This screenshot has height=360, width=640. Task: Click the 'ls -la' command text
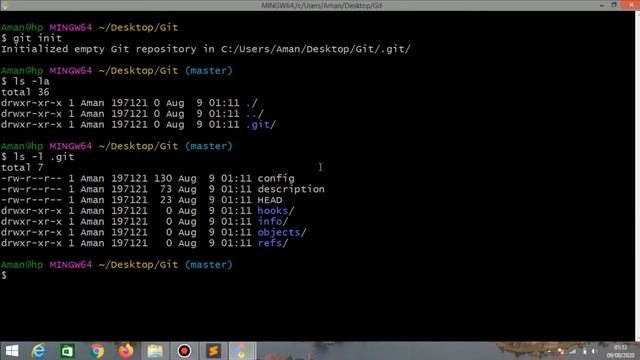[31, 82]
